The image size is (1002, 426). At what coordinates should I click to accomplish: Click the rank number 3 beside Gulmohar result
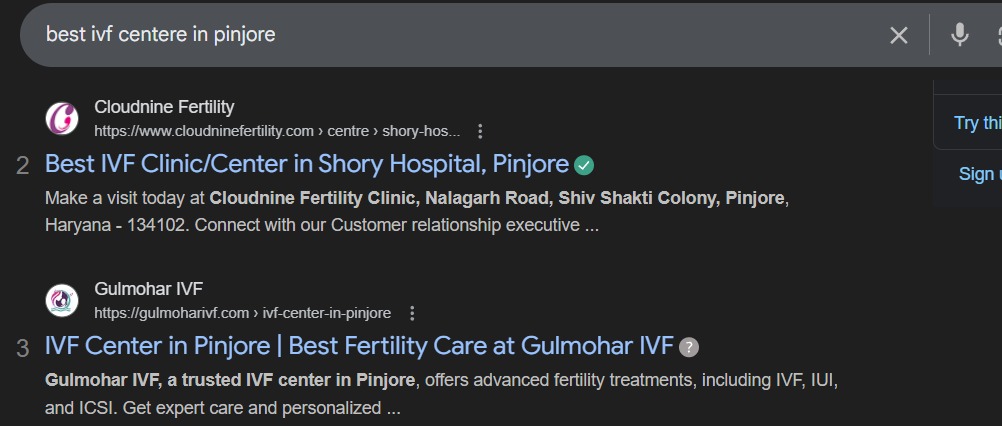click(23, 349)
